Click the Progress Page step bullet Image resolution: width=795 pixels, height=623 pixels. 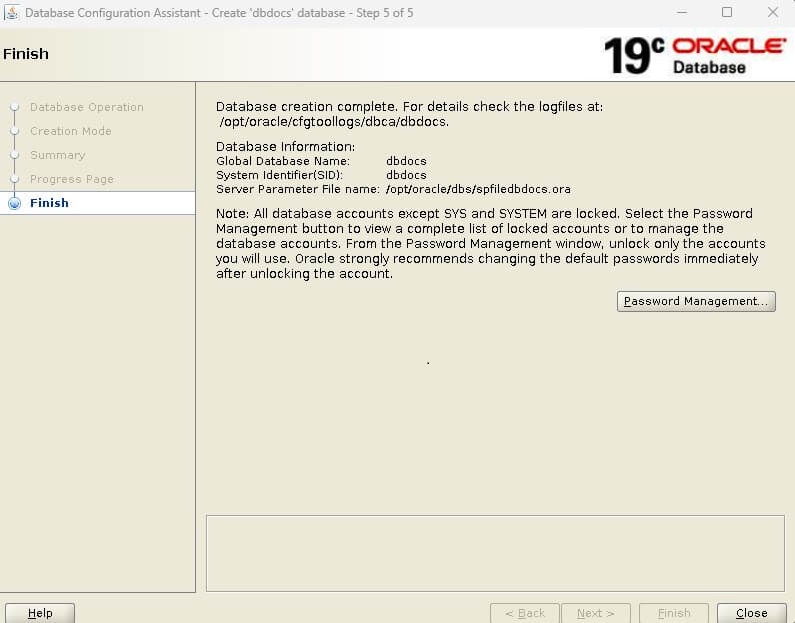click(15, 179)
